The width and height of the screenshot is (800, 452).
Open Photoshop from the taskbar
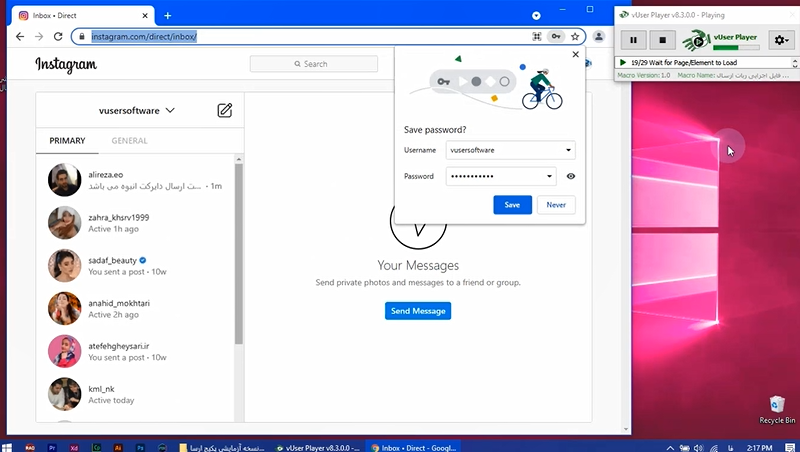coord(140,447)
